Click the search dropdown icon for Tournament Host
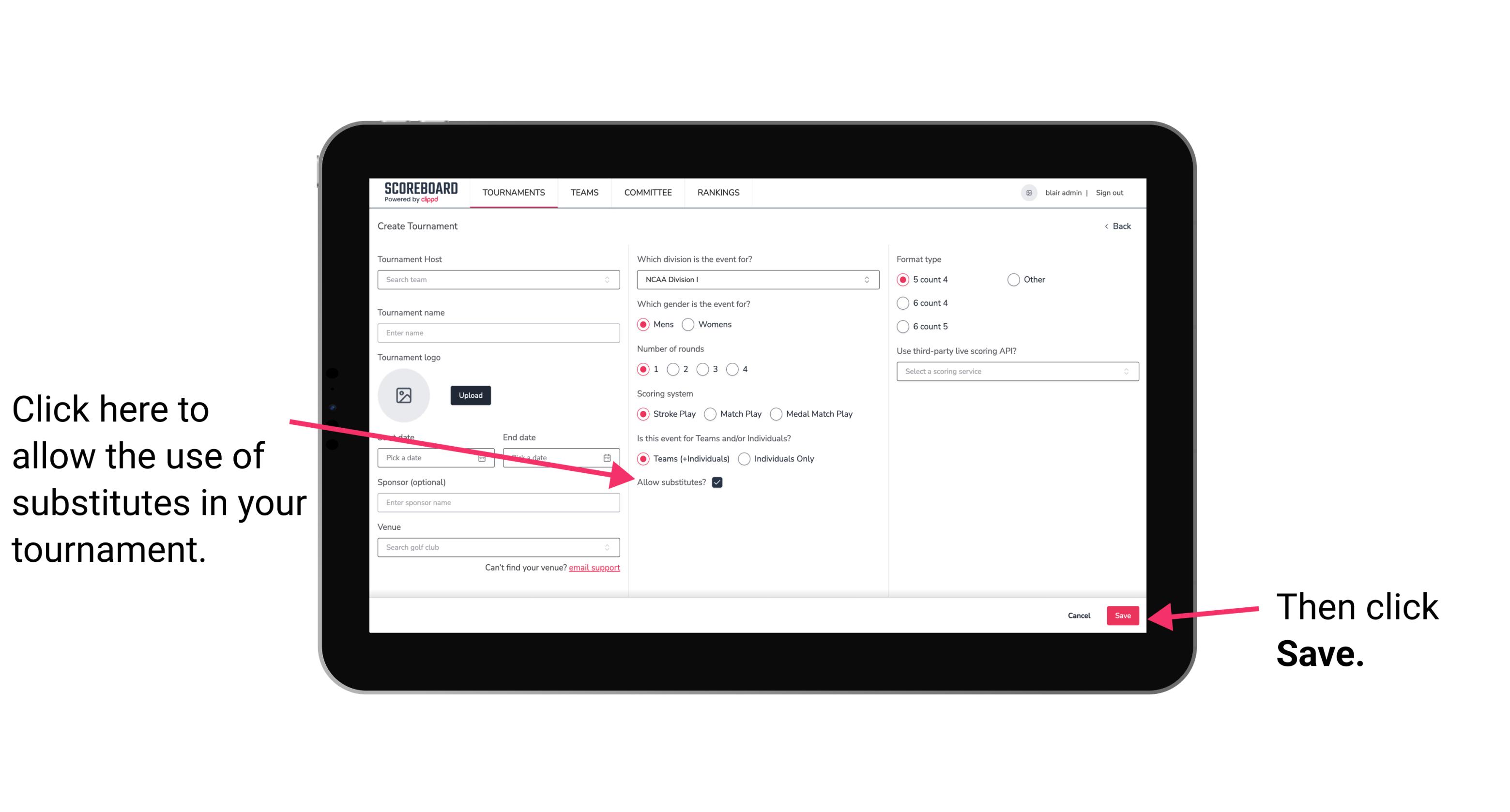 click(x=610, y=280)
